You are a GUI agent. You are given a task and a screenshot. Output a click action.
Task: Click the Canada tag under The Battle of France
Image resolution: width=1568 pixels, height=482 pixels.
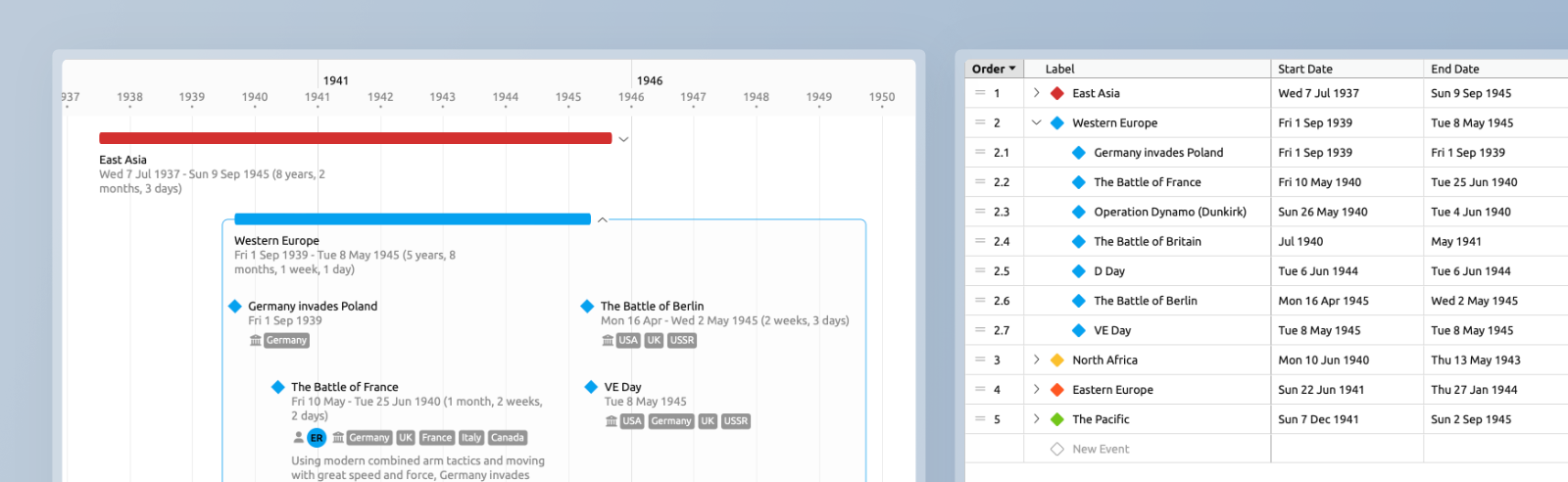pyautogui.click(x=508, y=438)
